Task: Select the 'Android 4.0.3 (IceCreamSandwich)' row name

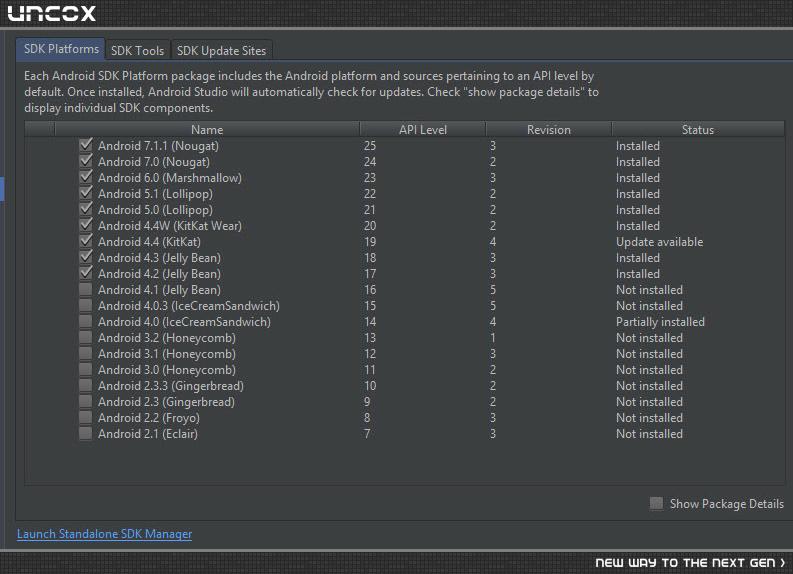Action: [189, 305]
